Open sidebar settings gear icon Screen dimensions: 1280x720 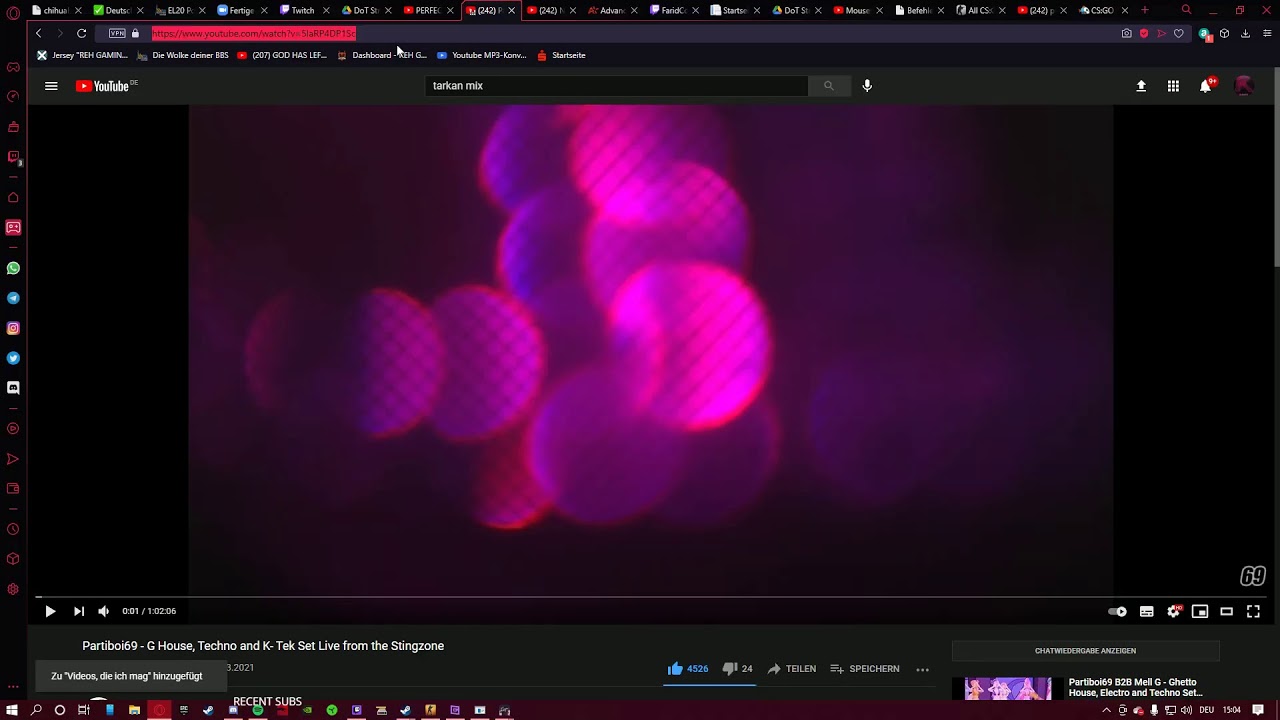13,589
